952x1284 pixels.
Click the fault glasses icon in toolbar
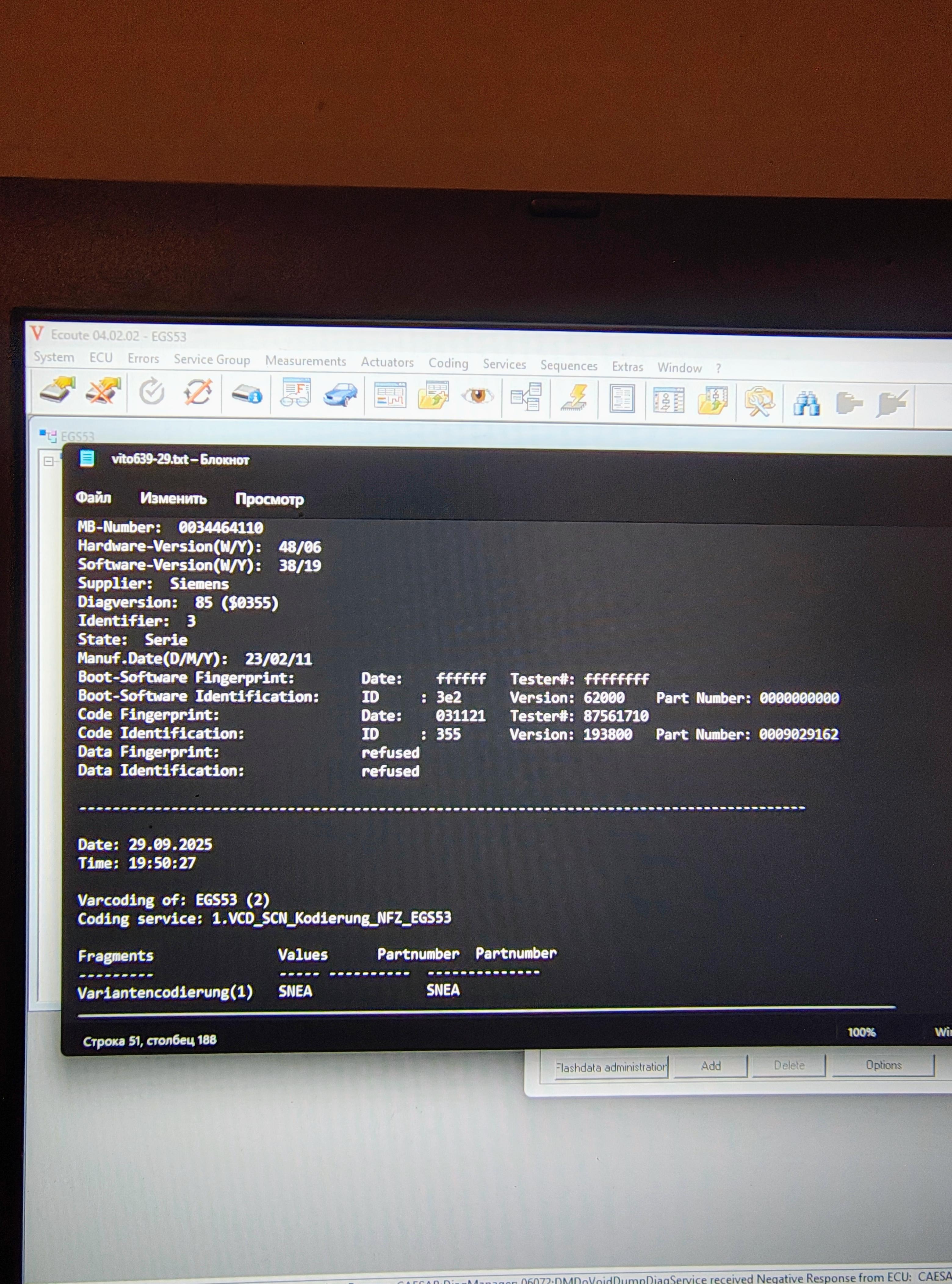(x=295, y=394)
